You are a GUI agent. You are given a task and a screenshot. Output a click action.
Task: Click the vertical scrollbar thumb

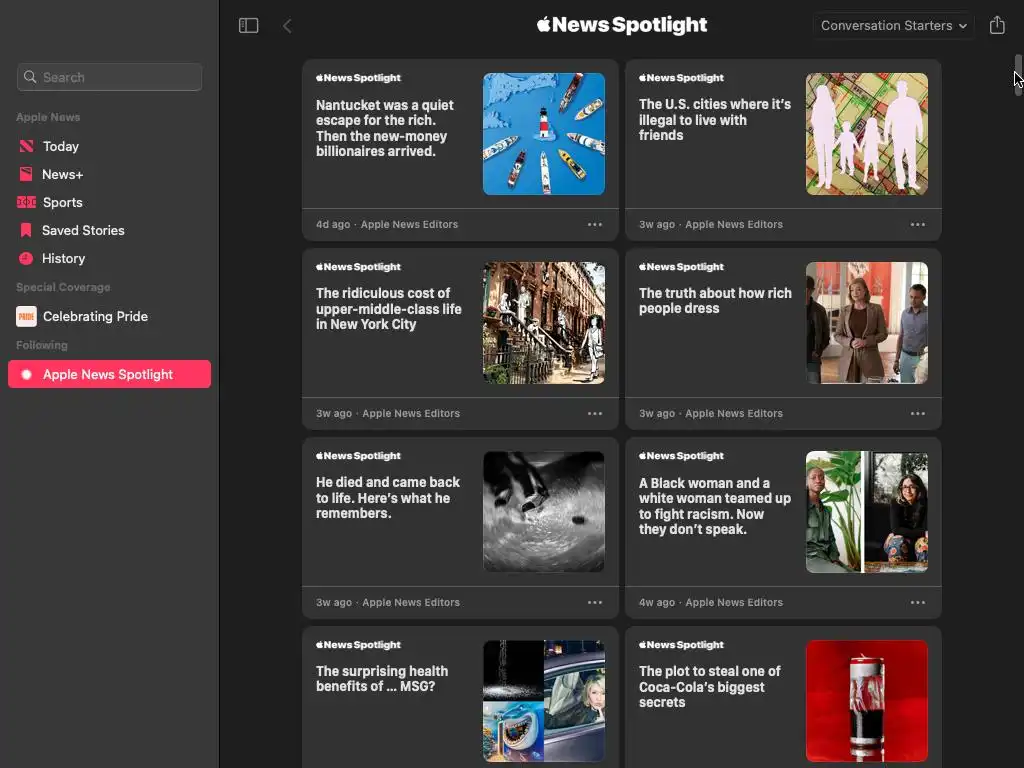click(1017, 75)
